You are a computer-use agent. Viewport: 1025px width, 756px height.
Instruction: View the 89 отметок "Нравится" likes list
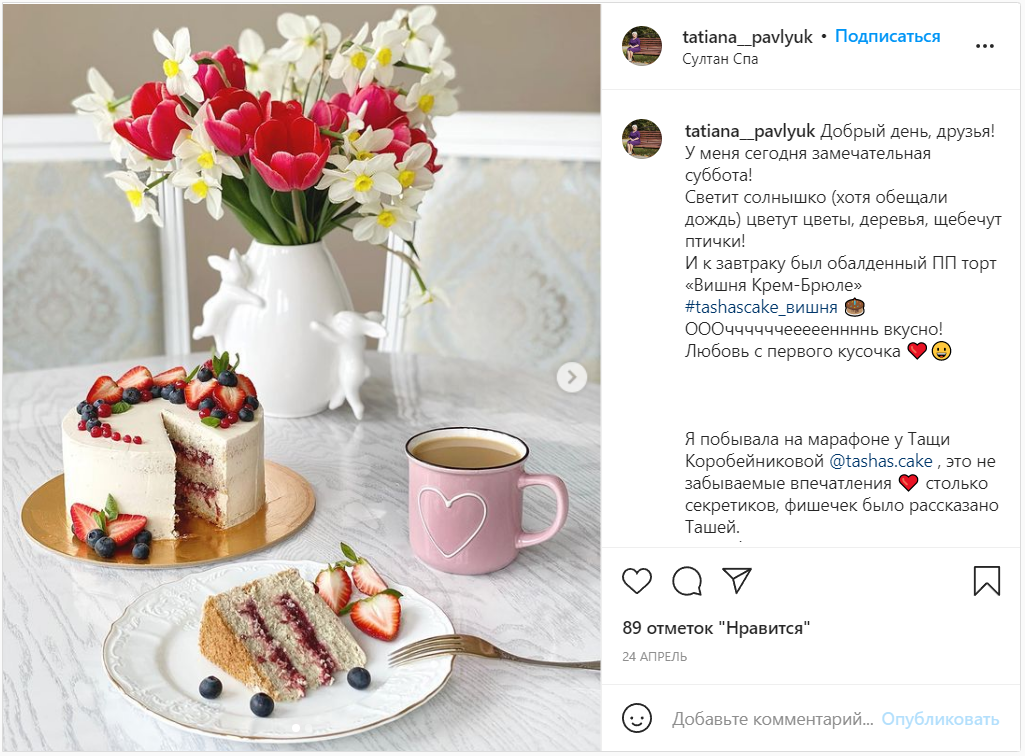[x=716, y=628]
